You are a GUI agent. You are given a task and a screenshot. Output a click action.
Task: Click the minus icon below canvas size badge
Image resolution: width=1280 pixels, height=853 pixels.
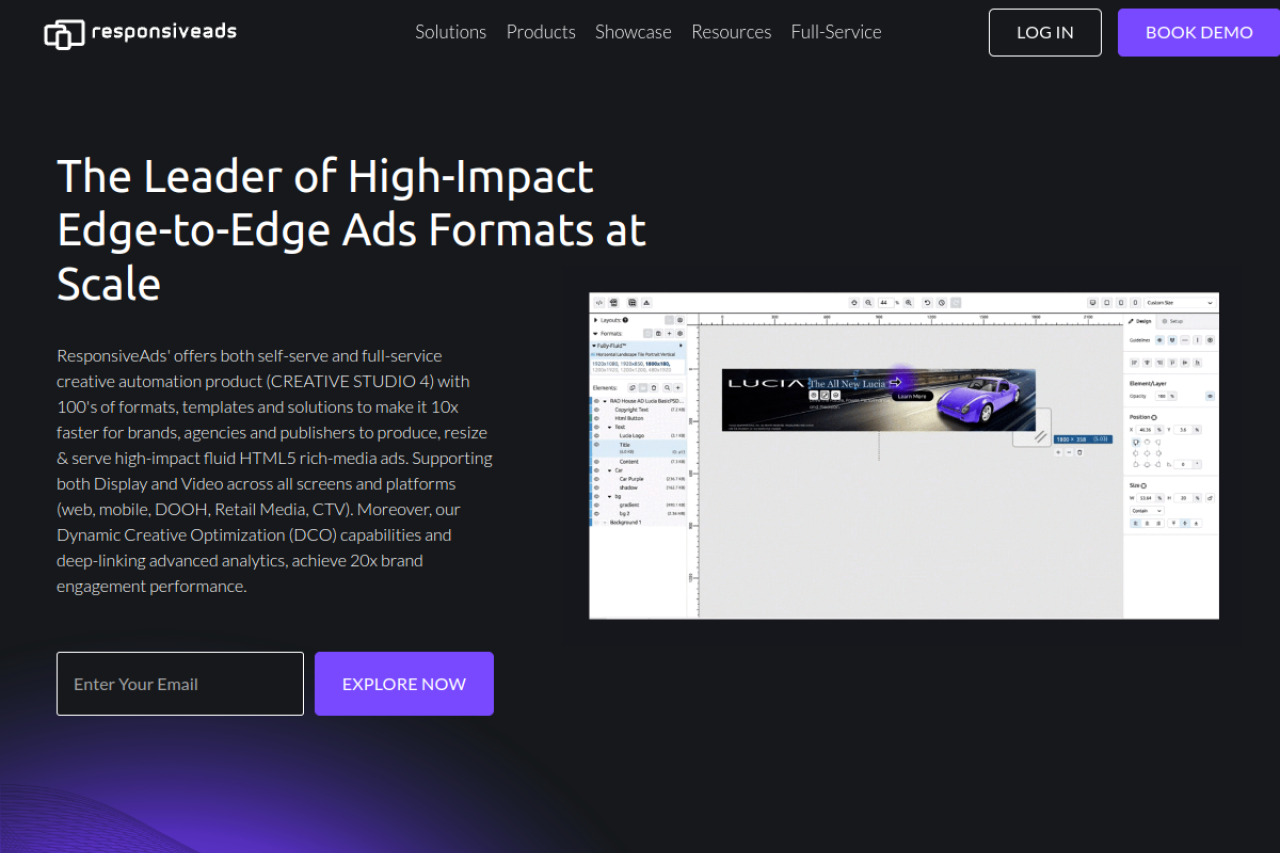(1069, 452)
